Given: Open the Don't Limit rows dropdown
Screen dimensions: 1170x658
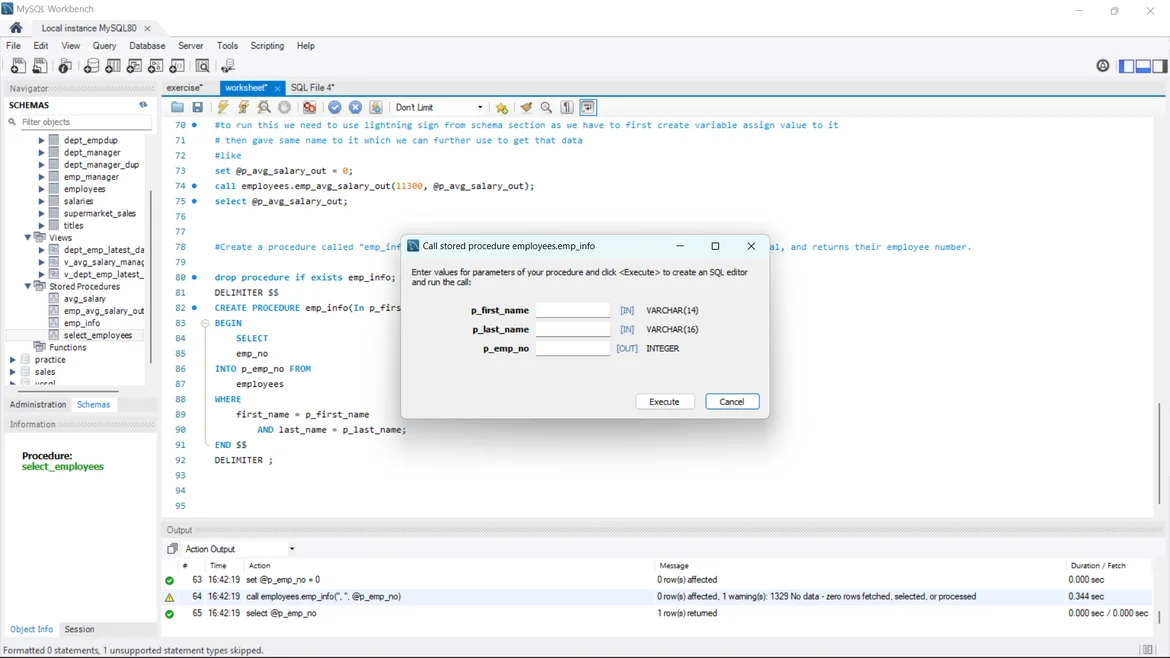Looking at the screenshot, I should click(439, 107).
